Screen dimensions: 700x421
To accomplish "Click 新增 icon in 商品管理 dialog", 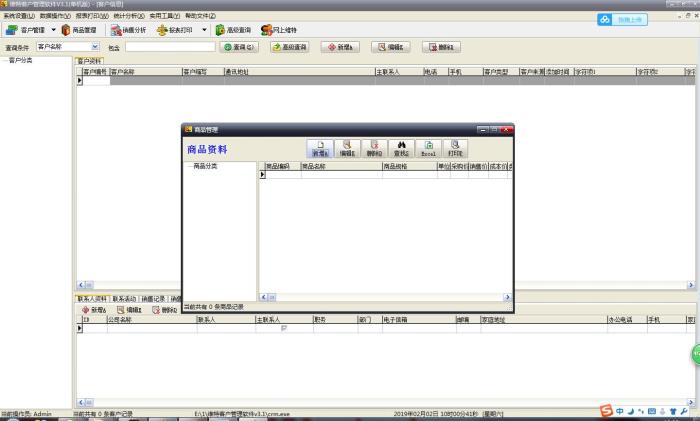I will pos(320,149).
